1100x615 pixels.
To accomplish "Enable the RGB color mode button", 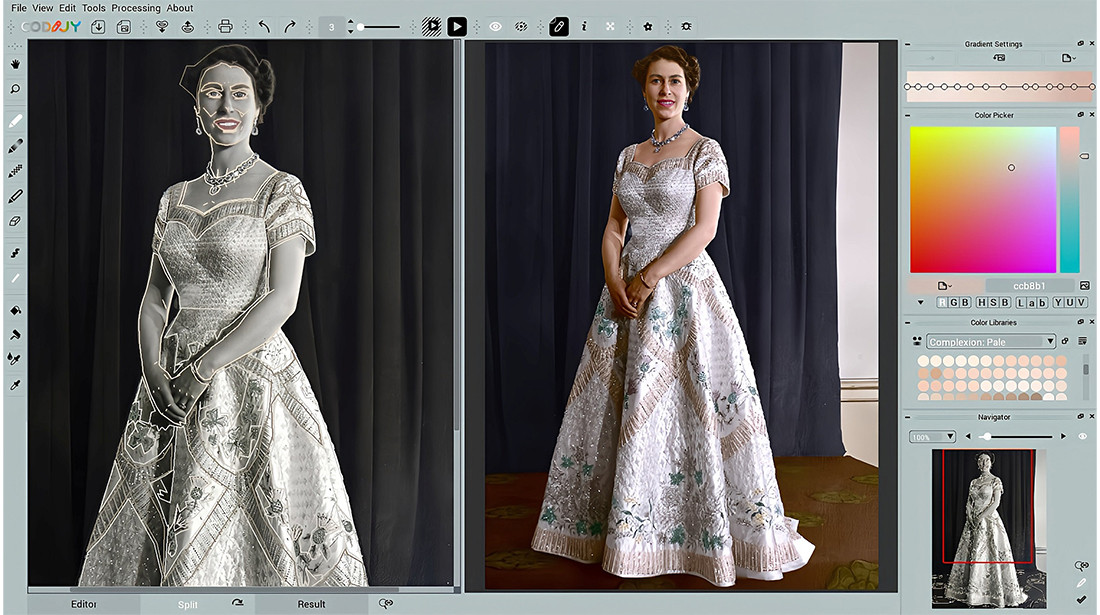I will (x=954, y=302).
